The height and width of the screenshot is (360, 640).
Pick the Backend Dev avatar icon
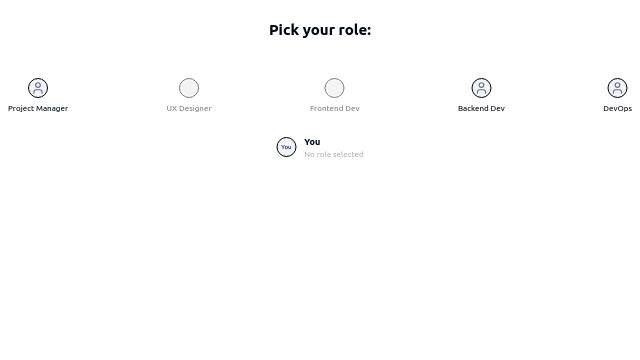tap(481, 88)
